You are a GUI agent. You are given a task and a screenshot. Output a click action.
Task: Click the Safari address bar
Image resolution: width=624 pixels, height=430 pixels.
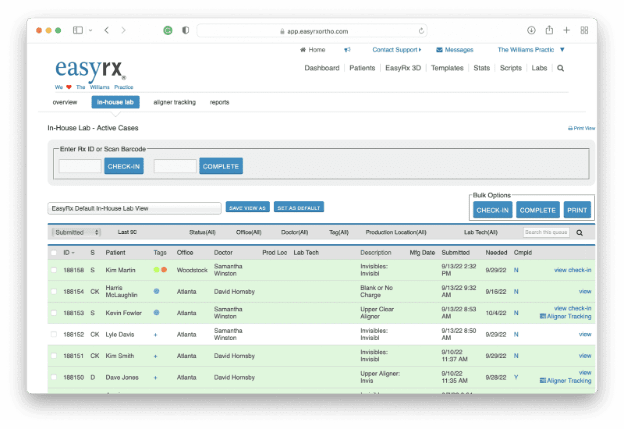(x=312, y=31)
